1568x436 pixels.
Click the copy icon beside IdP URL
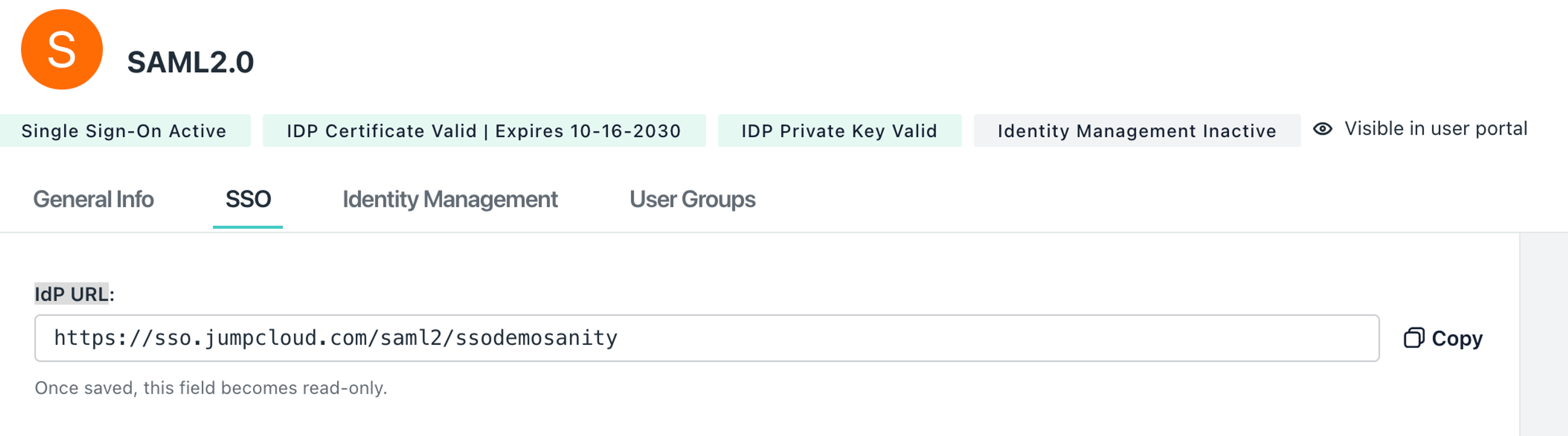[x=1413, y=338]
